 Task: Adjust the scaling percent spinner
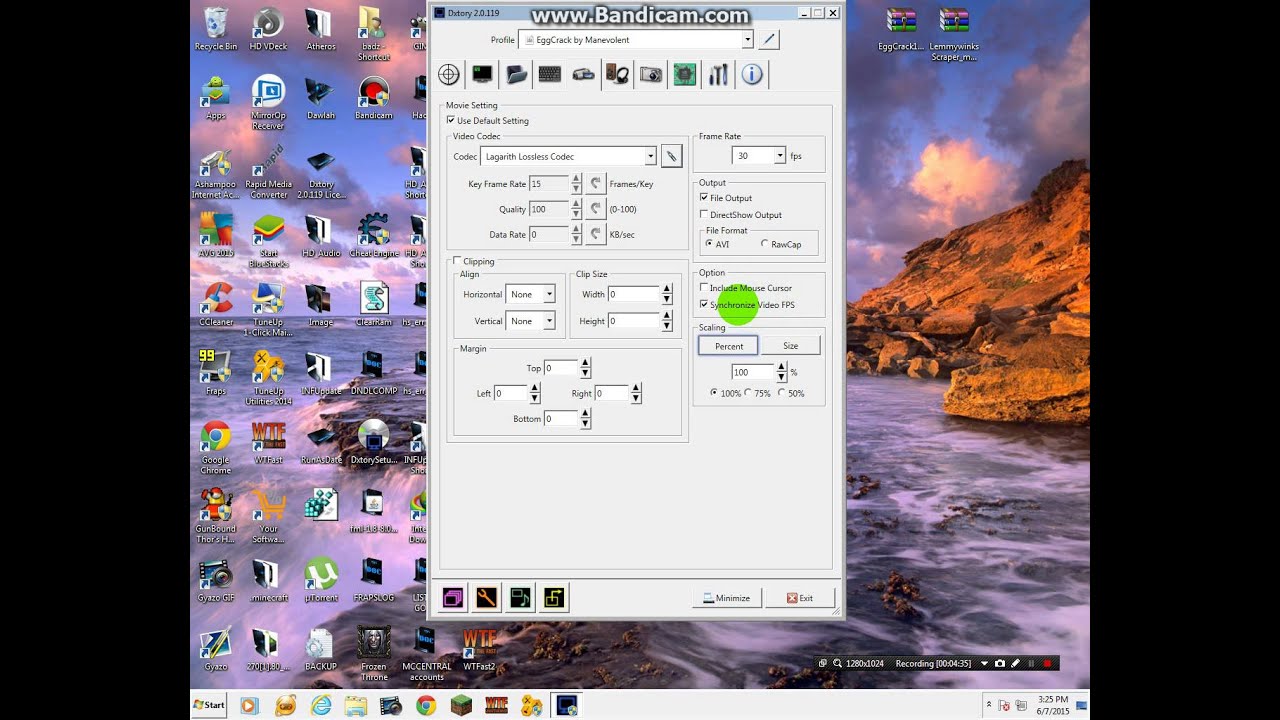[781, 372]
